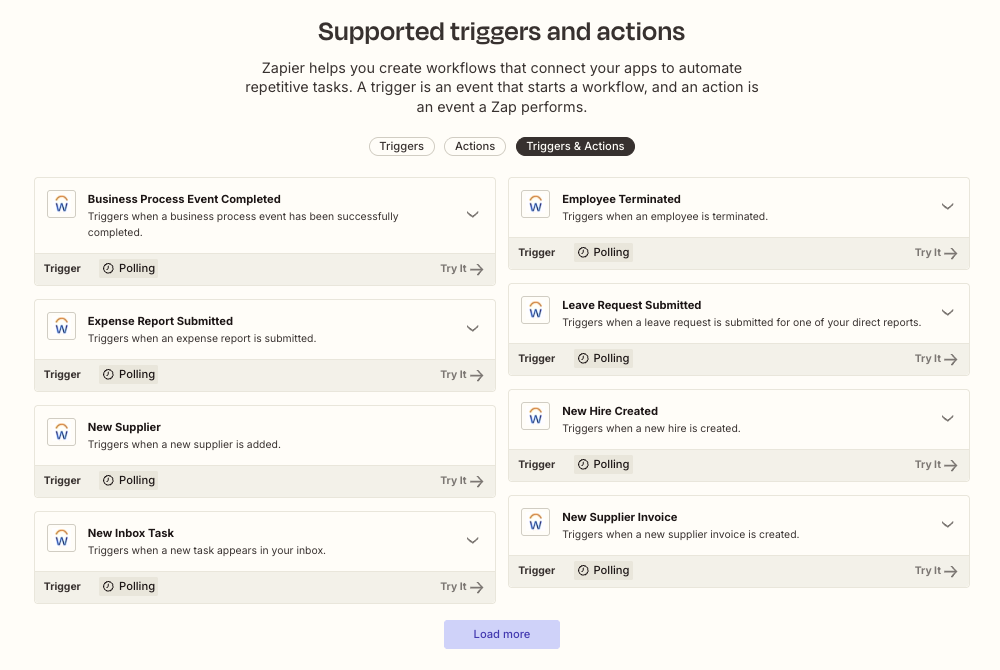Expand the Business Process Event Completed card
Image resolution: width=1000 pixels, height=670 pixels.
point(472,214)
